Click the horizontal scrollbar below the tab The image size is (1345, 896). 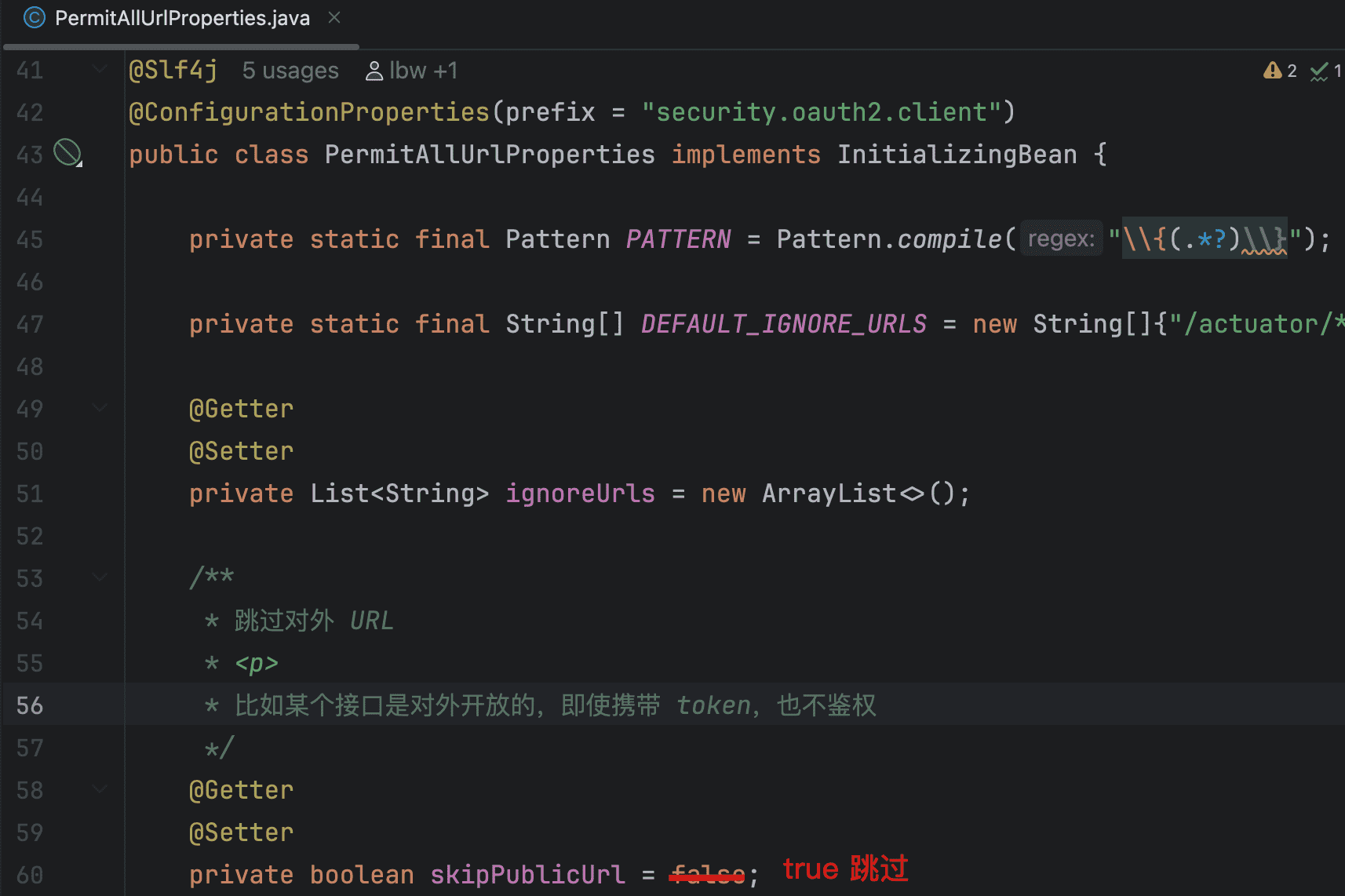tap(180, 47)
